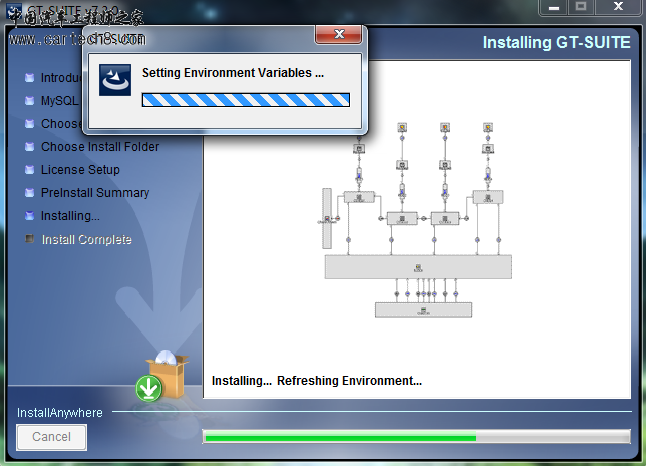Click the Installing GT-SUITE heading
The height and width of the screenshot is (466, 646).
tap(557, 42)
